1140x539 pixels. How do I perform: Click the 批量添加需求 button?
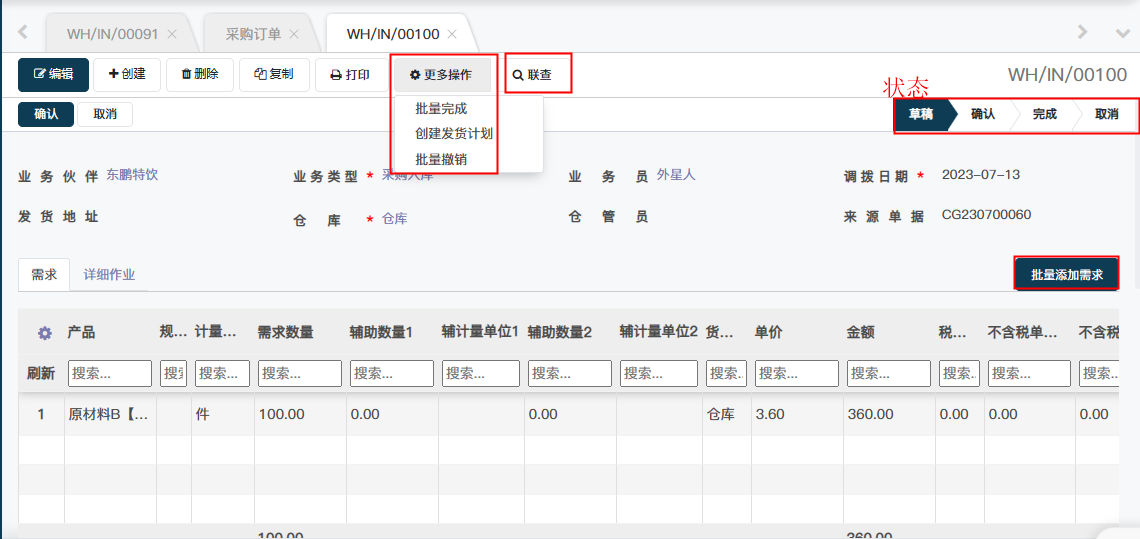coord(1066,274)
